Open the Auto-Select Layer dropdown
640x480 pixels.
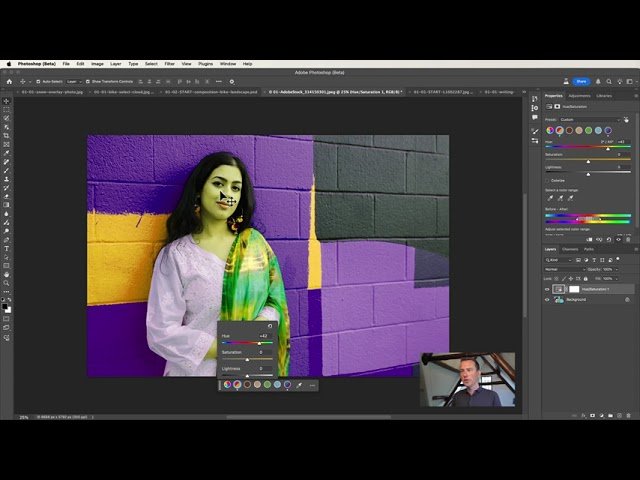click(x=74, y=82)
